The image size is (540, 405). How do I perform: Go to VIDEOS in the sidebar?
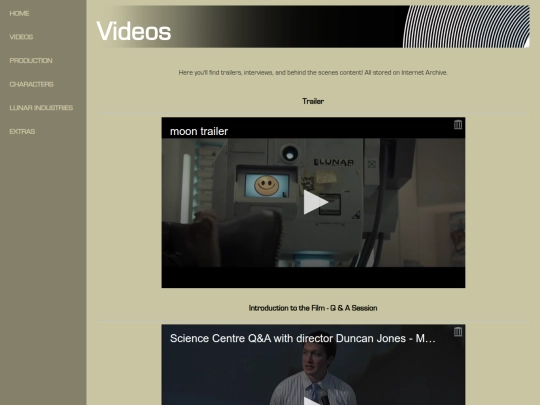click(21, 37)
